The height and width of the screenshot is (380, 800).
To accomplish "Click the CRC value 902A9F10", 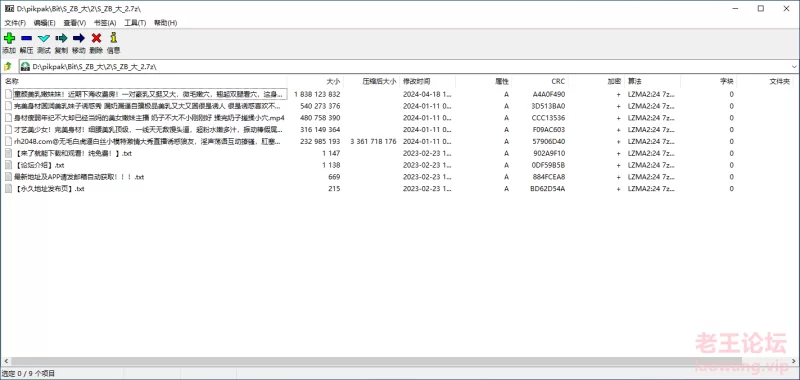I will [549, 153].
